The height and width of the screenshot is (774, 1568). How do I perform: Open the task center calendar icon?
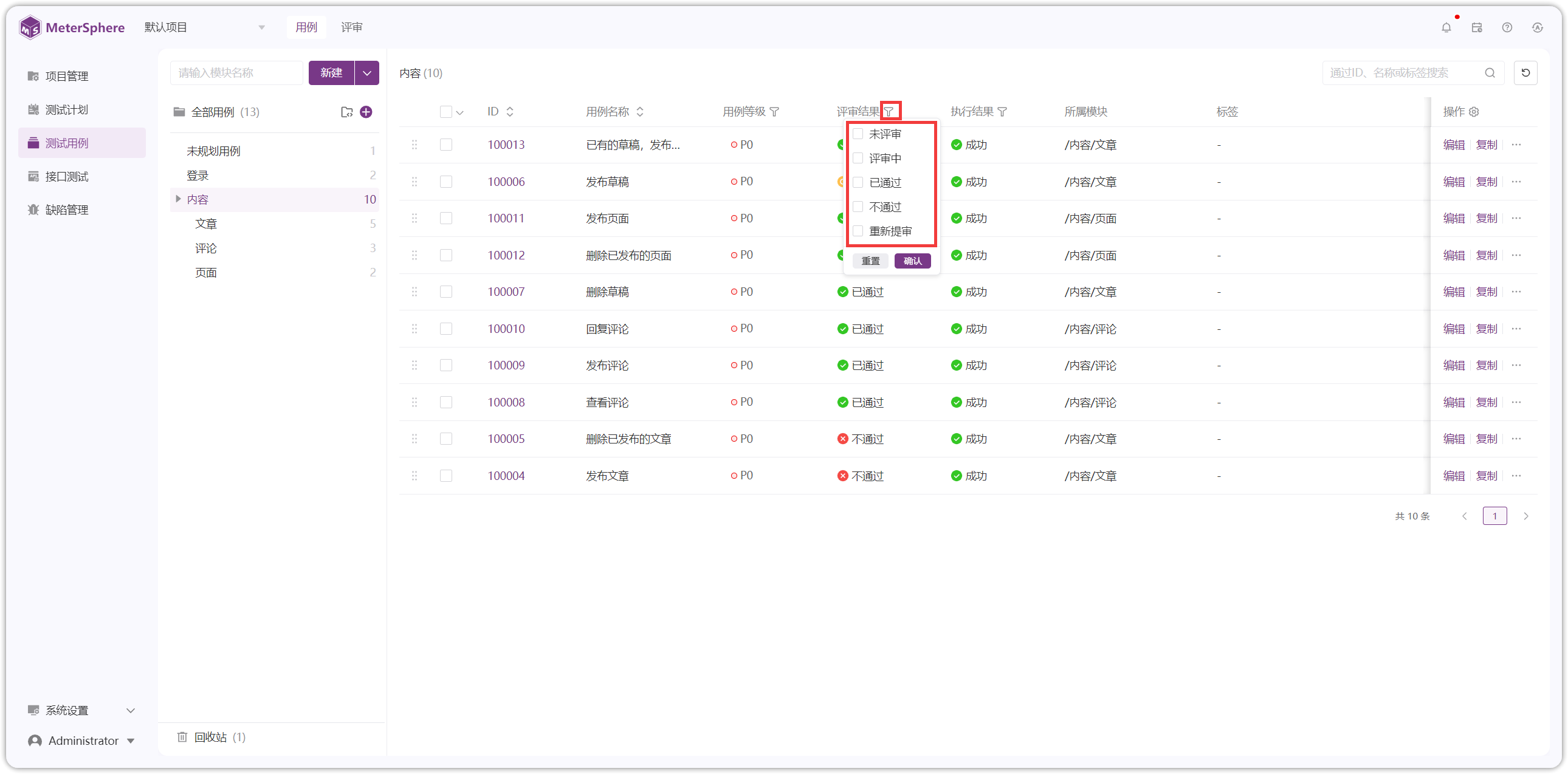pyautogui.click(x=1477, y=27)
